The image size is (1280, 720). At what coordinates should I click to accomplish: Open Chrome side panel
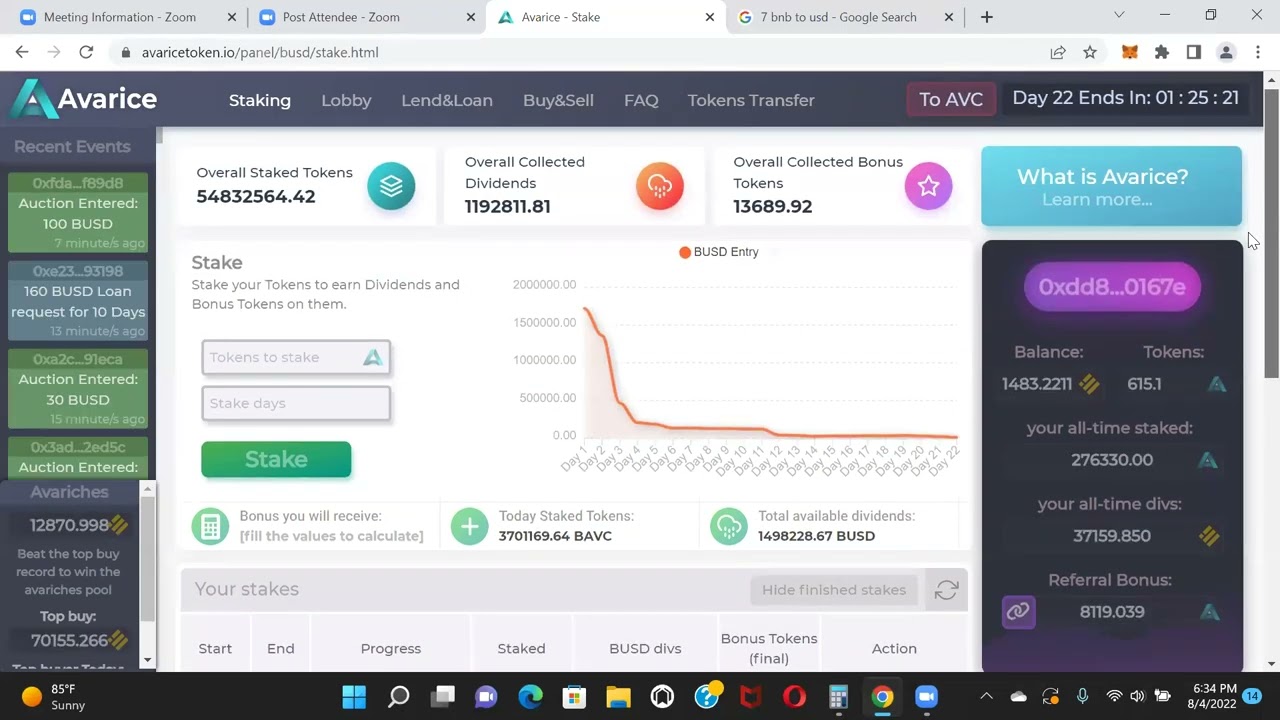coord(1193,52)
